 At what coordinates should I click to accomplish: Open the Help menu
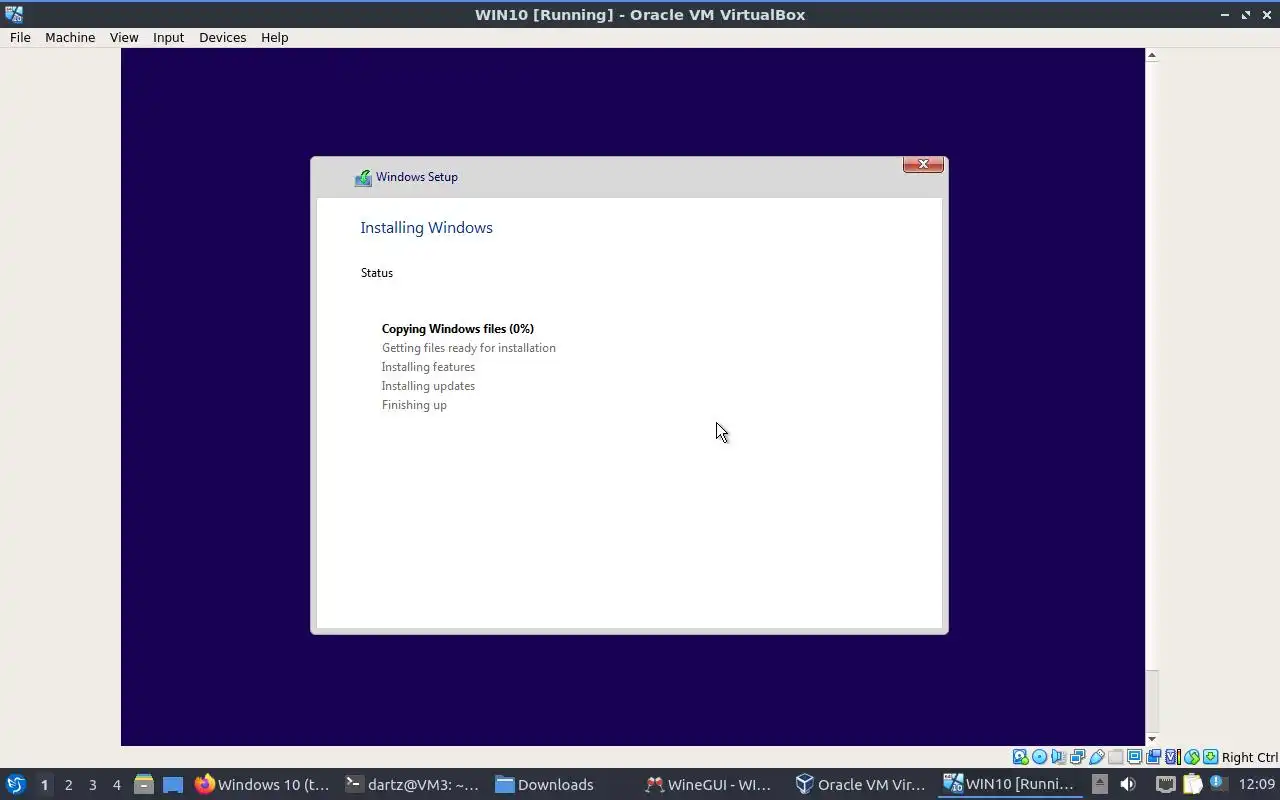274,37
